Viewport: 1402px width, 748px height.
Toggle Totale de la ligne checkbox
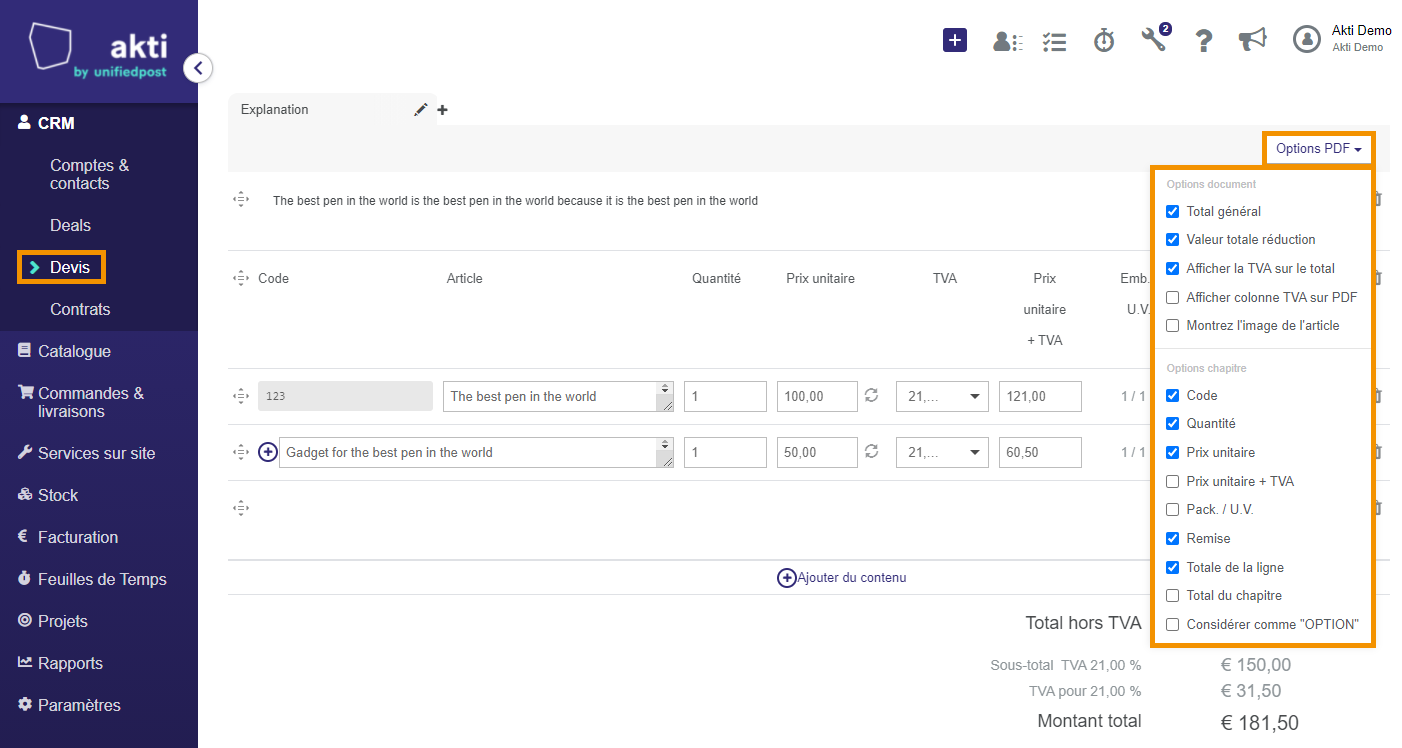1173,568
